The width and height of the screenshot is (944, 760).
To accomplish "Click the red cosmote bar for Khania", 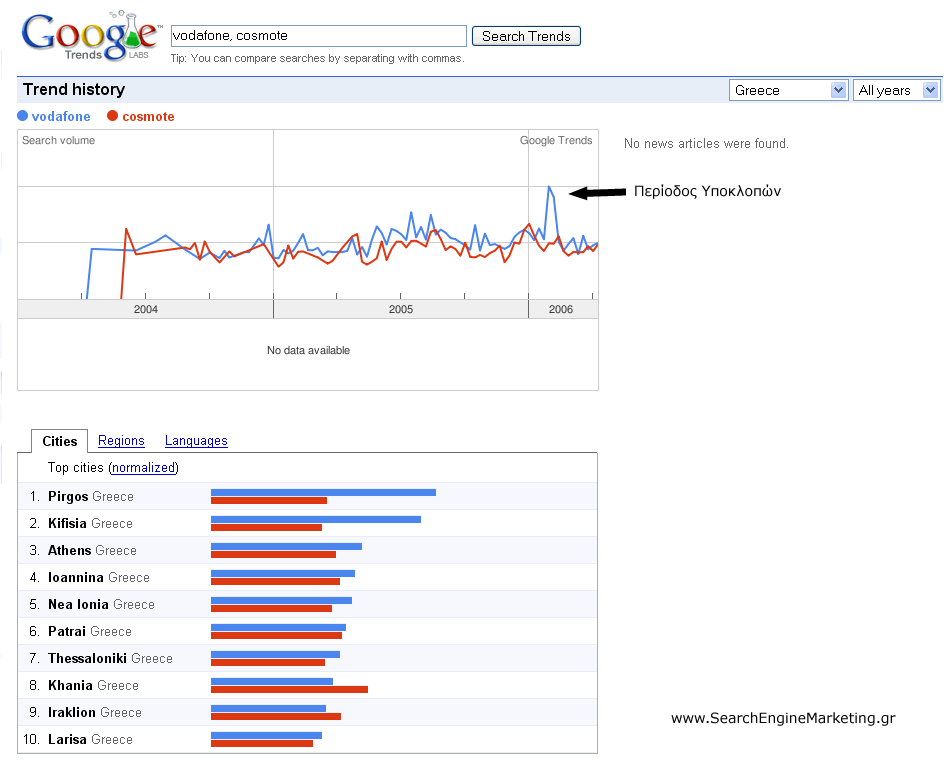I will (x=289, y=690).
